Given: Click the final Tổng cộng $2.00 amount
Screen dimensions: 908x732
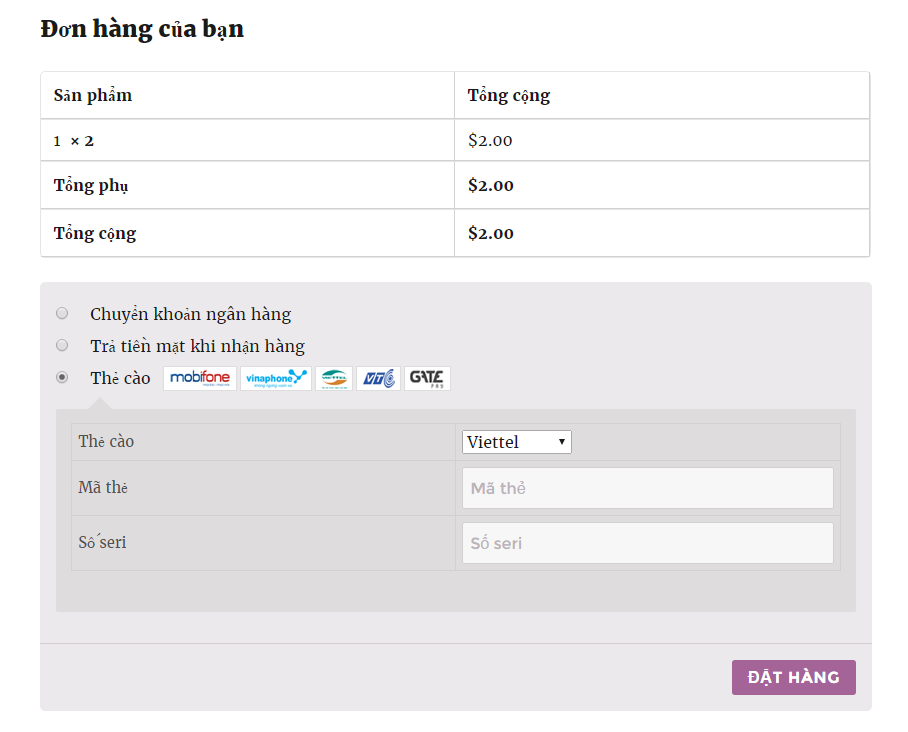Looking at the screenshot, I should point(490,233).
